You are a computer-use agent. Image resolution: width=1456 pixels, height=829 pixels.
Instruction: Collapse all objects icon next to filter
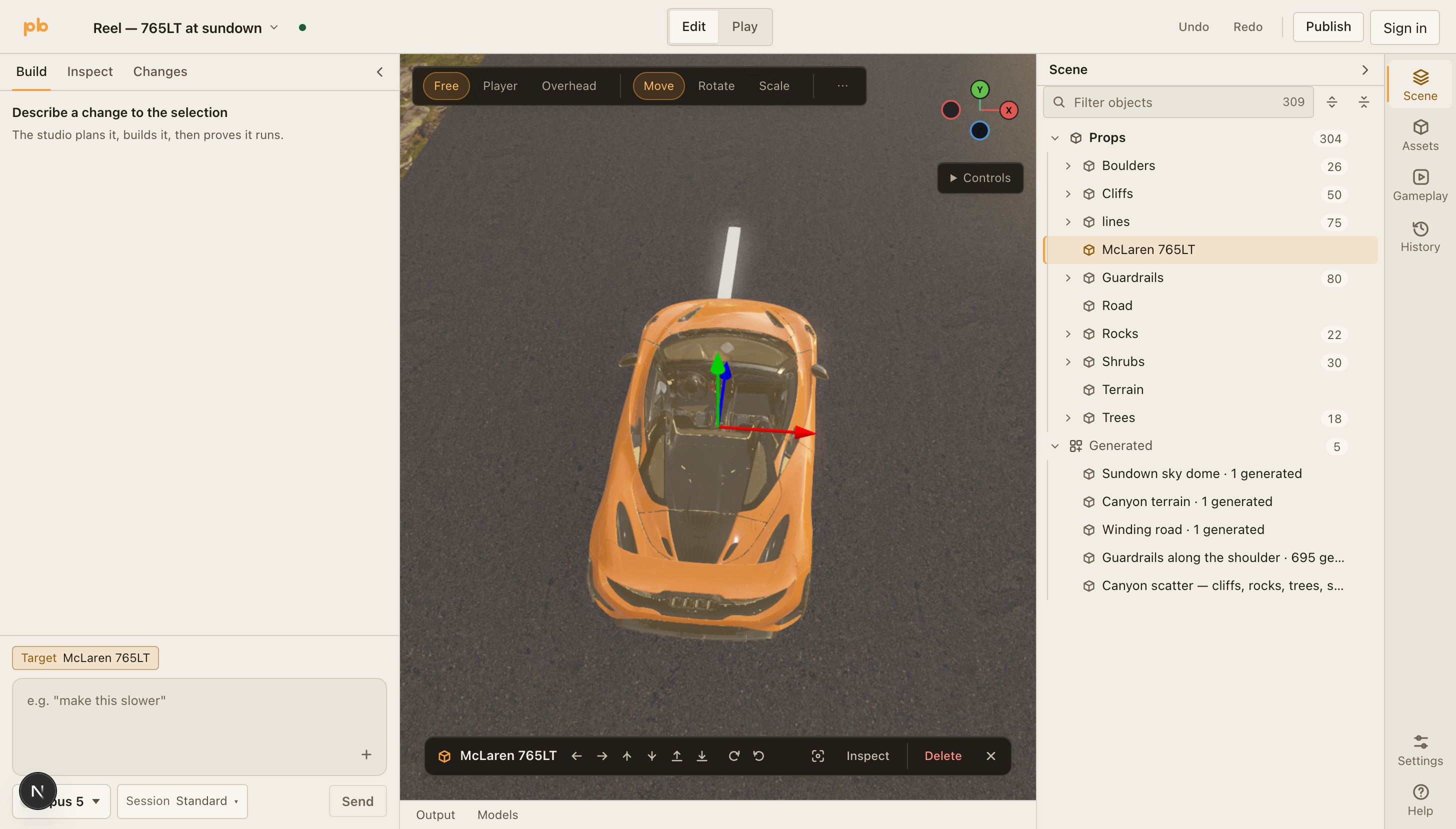pyautogui.click(x=1363, y=102)
